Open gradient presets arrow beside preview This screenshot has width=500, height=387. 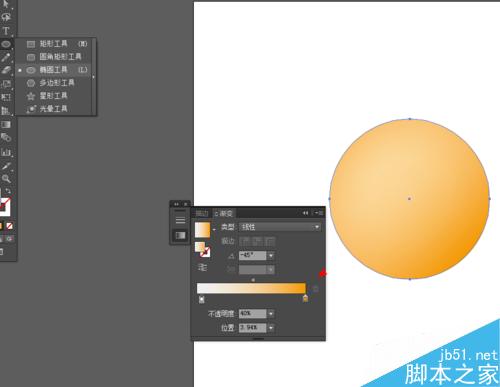click(x=214, y=230)
